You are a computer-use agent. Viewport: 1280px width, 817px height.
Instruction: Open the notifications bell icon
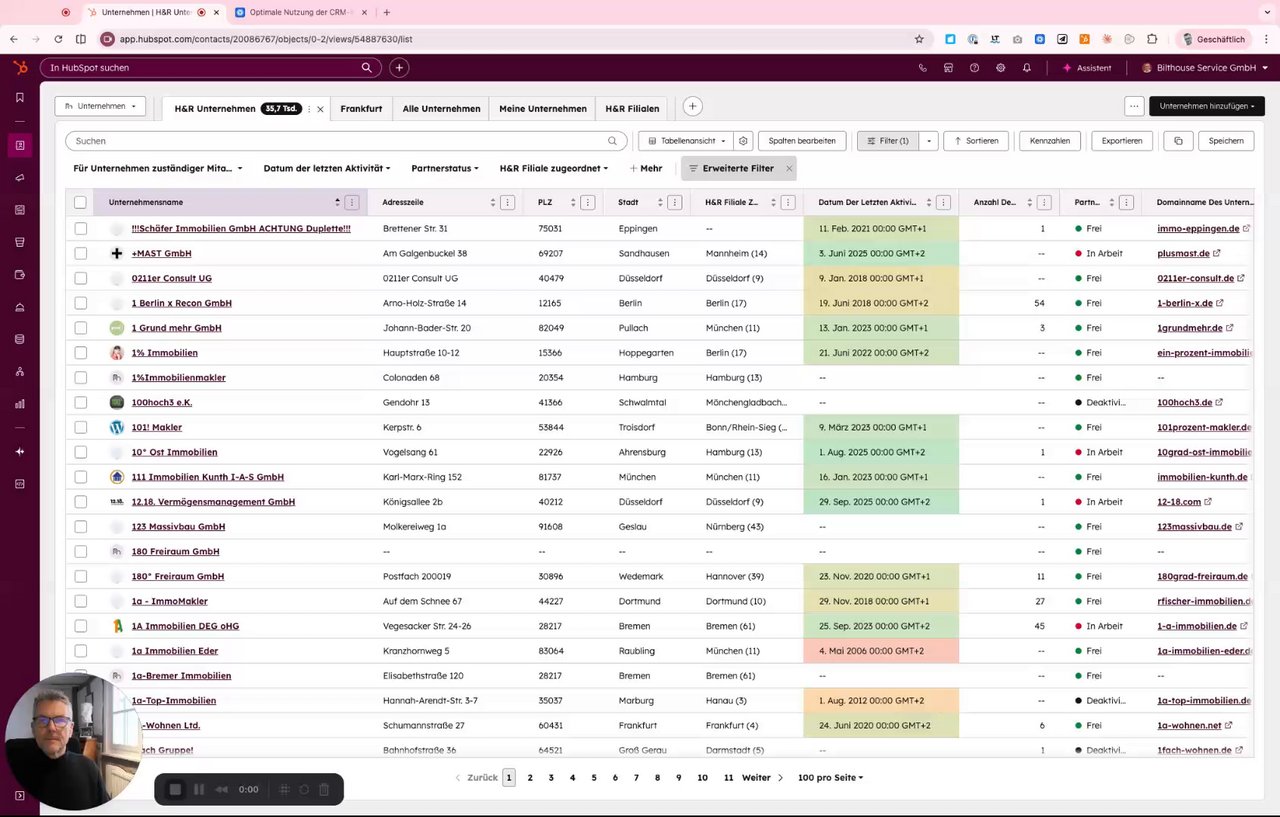click(x=1027, y=68)
